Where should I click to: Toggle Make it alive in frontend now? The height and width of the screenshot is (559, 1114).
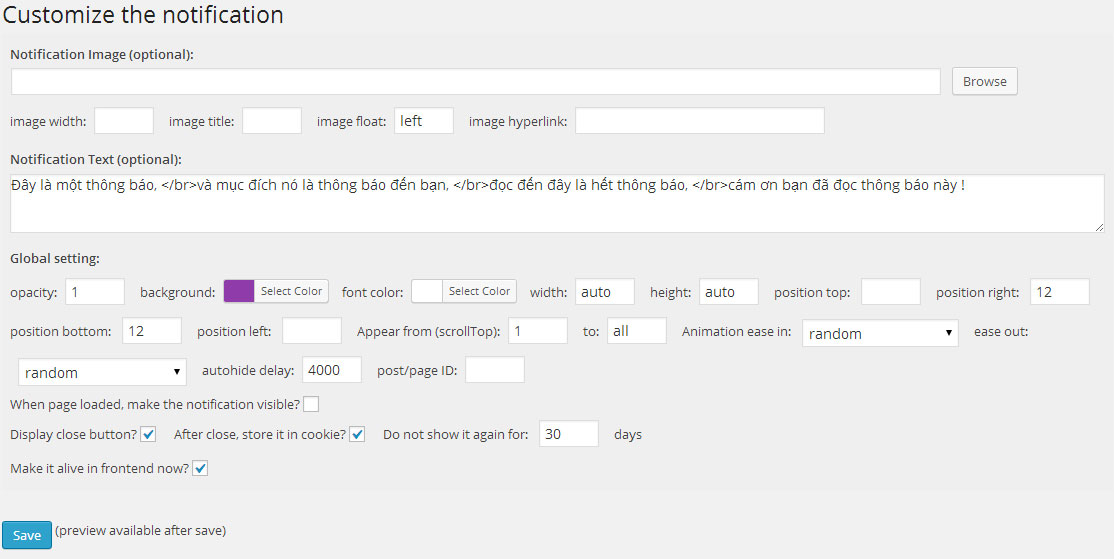(200, 469)
